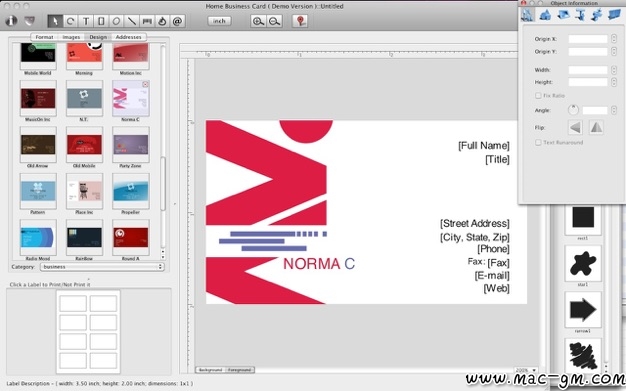Click the Angle rotation dial
Image resolution: width=626 pixels, height=391 pixels.
pyautogui.click(x=573, y=110)
